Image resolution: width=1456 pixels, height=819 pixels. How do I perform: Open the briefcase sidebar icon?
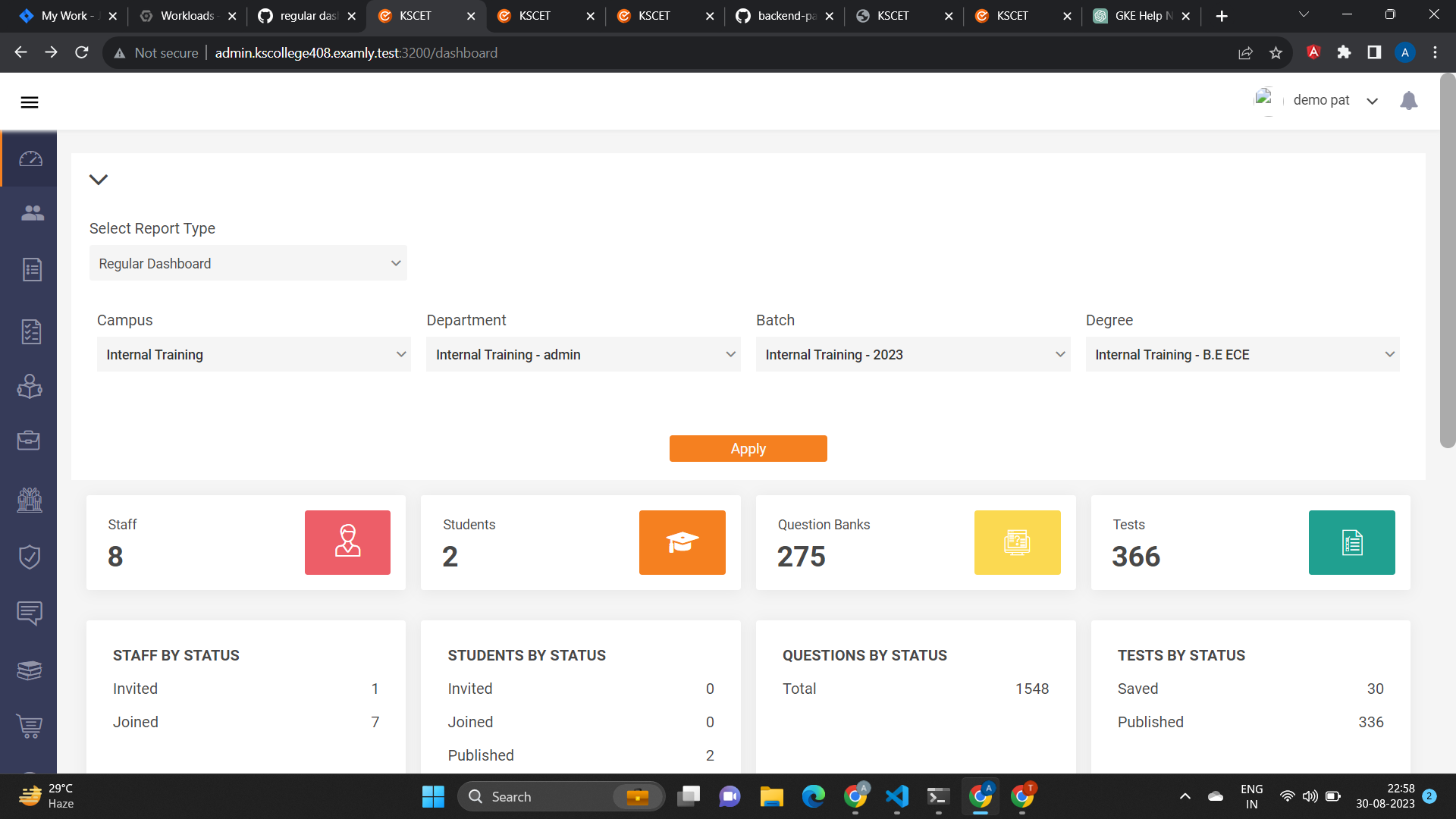pyautogui.click(x=29, y=440)
